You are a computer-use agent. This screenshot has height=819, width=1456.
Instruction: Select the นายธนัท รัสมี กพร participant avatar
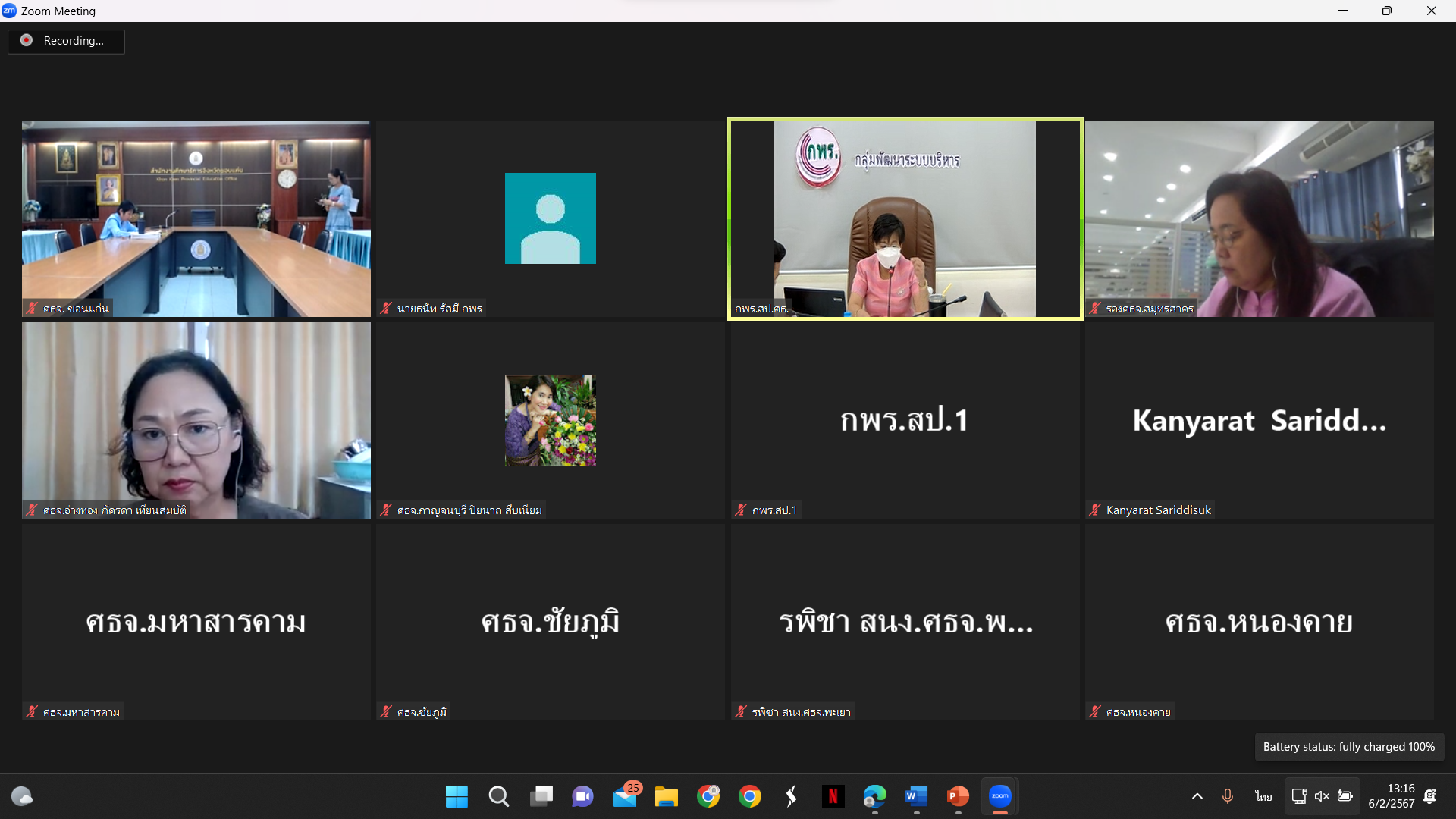click(551, 218)
